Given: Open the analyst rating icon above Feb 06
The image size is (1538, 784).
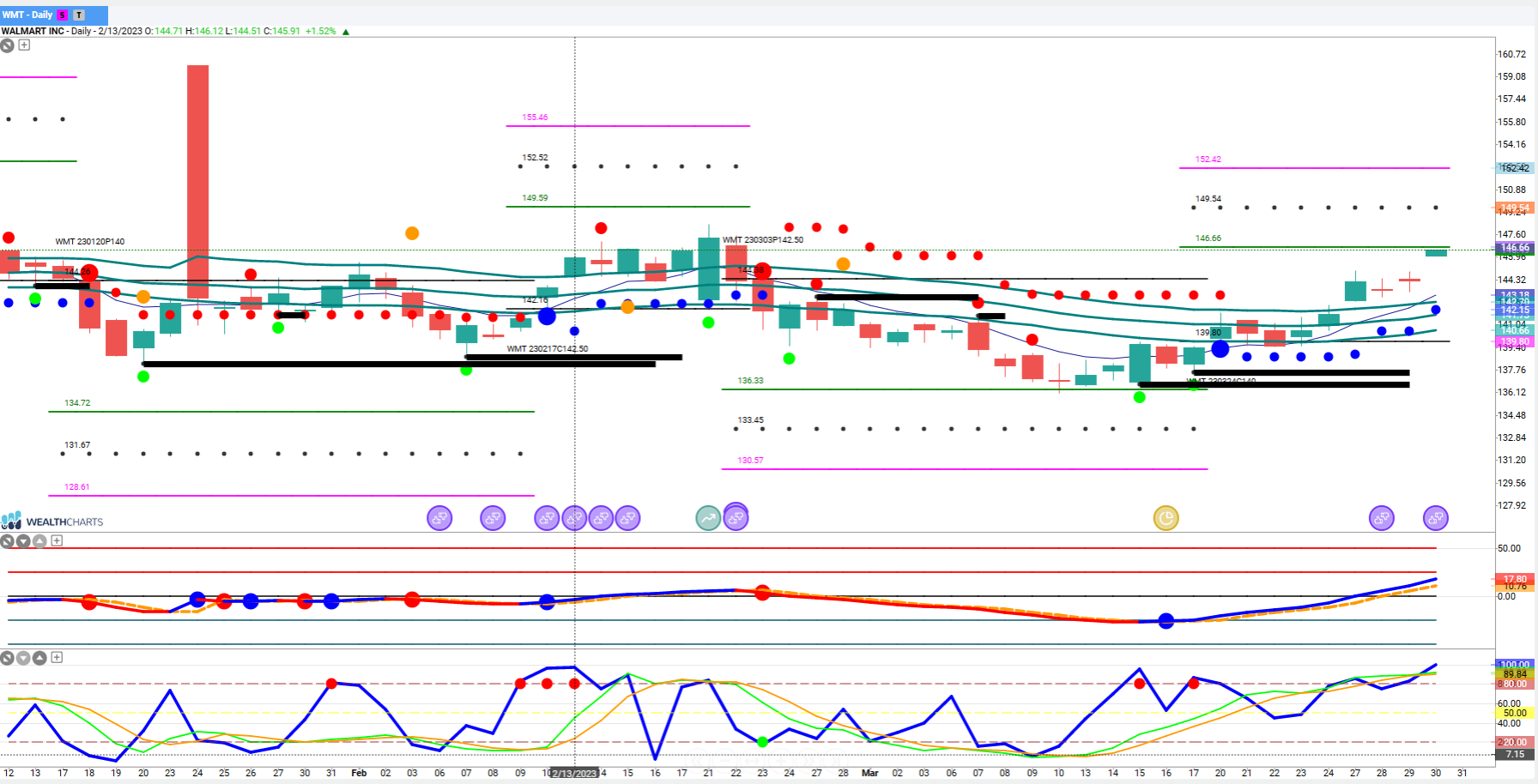Looking at the screenshot, I should coord(439,518).
